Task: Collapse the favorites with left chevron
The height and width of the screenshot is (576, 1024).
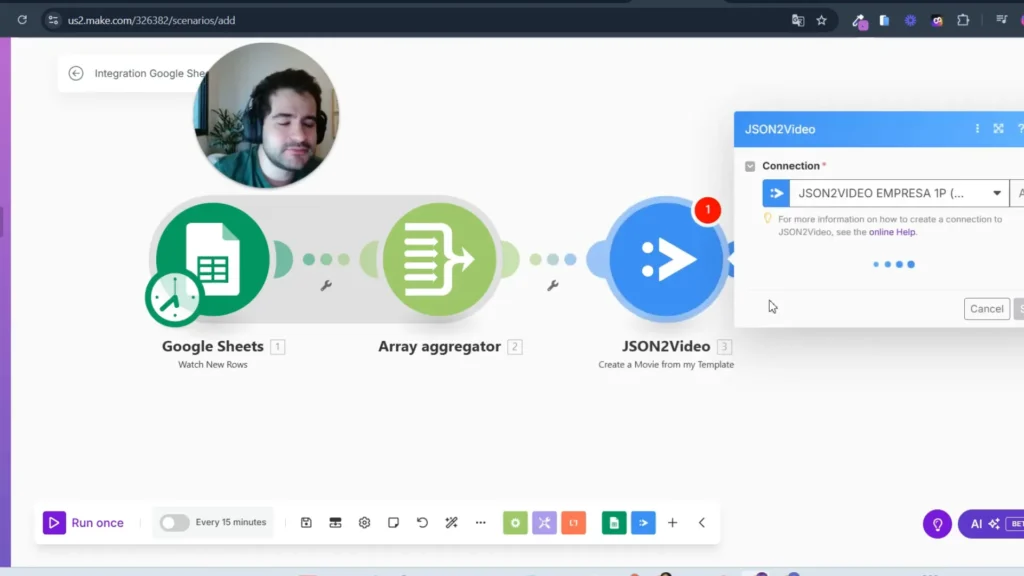Action: (702, 522)
